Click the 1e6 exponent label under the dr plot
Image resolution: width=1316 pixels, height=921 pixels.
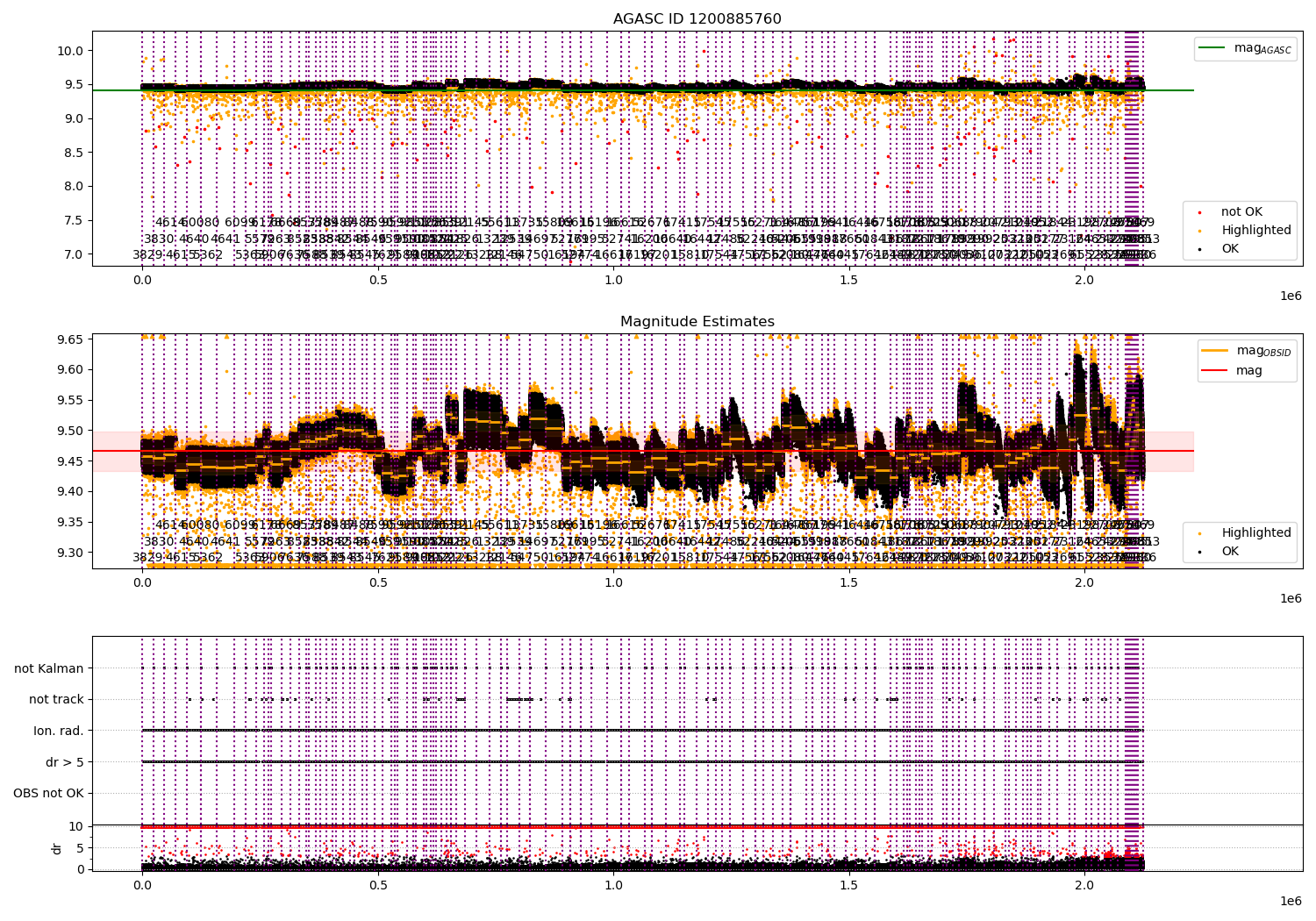tap(1291, 901)
